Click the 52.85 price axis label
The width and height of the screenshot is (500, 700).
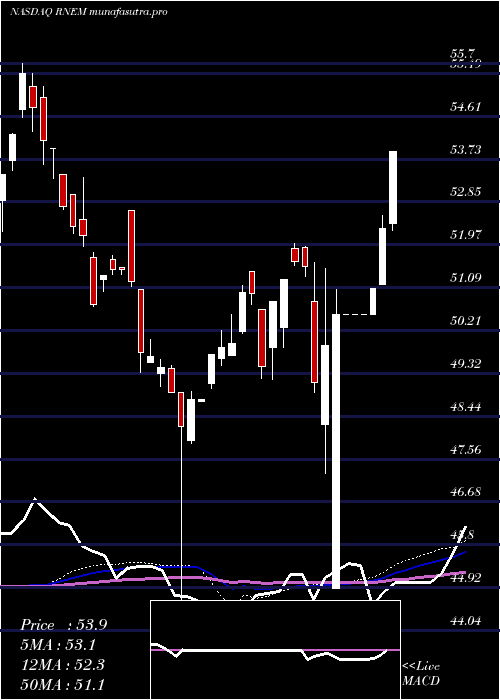pyautogui.click(x=465, y=192)
